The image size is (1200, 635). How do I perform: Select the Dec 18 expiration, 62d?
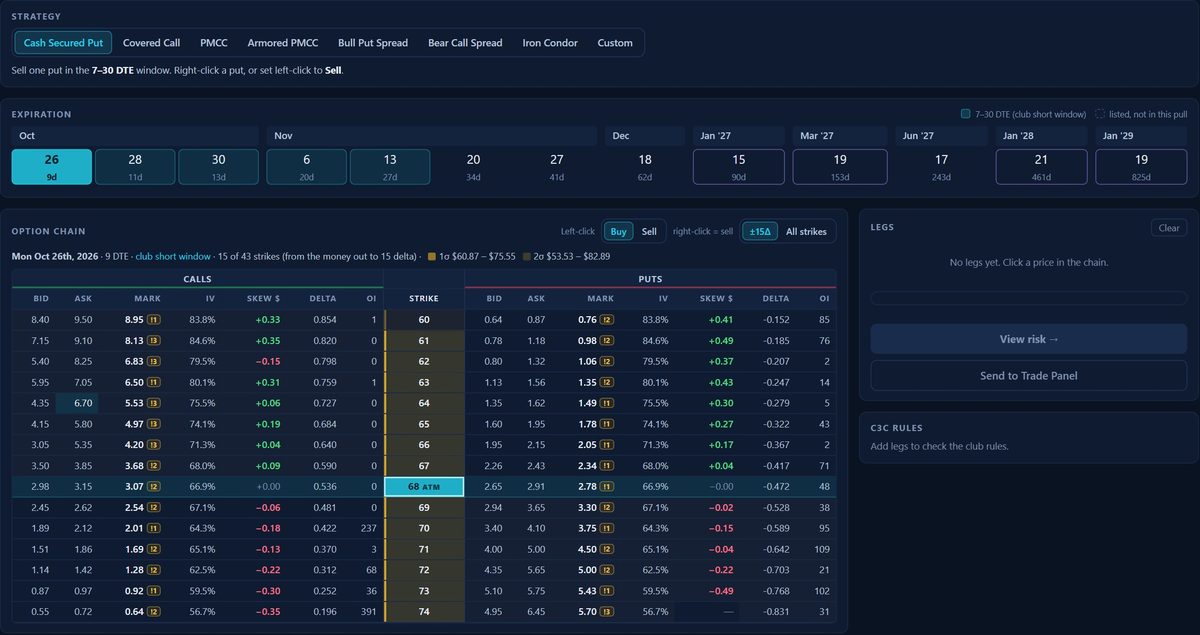point(645,167)
